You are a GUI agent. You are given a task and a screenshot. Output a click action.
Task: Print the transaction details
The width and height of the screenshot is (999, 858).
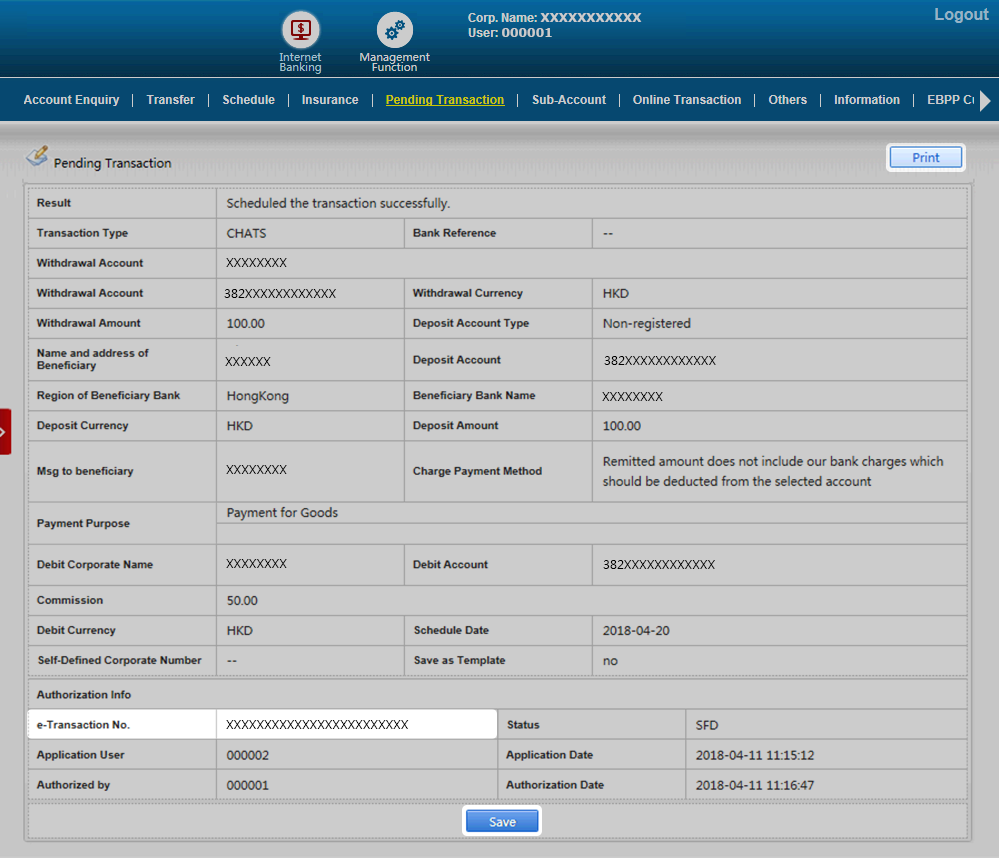pyautogui.click(x=925, y=158)
